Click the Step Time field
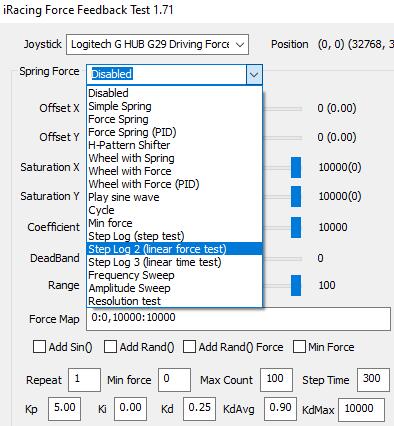The image size is (394, 426). pyautogui.click(x=373, y=380)
